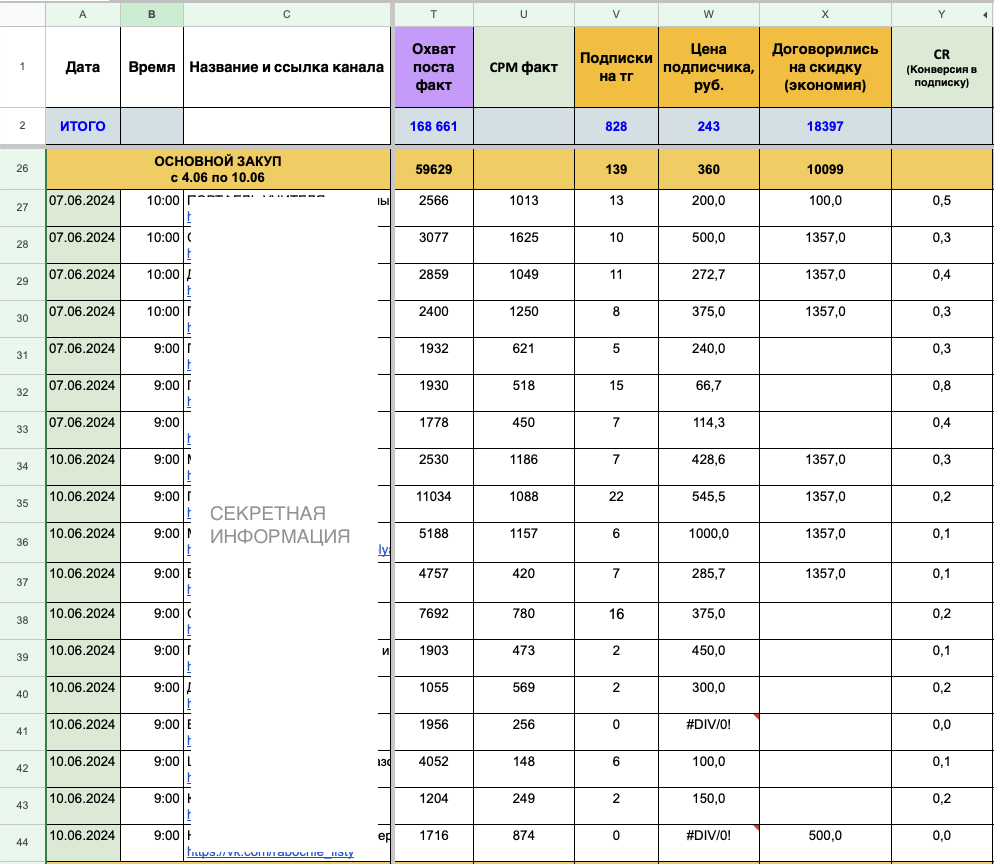This screenshot has height=864, width=994.
Task: Click the total subscriber price '243'
Action: [x=709, y=126]
